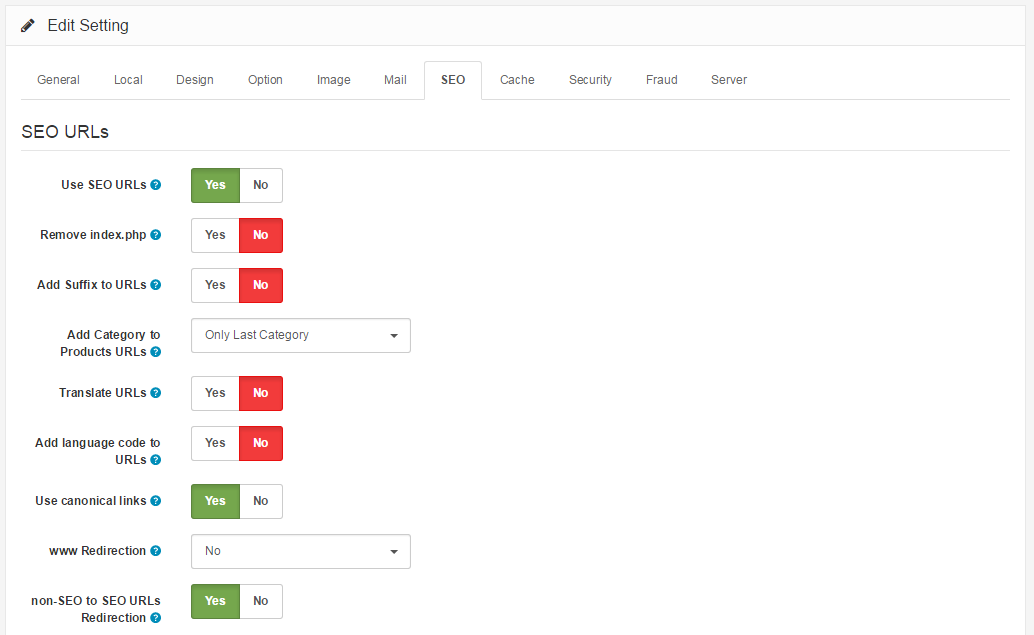Switch to the General tab
Image resolution: width=1034 pixels, height=635 pixels.
tap(58, 80)
